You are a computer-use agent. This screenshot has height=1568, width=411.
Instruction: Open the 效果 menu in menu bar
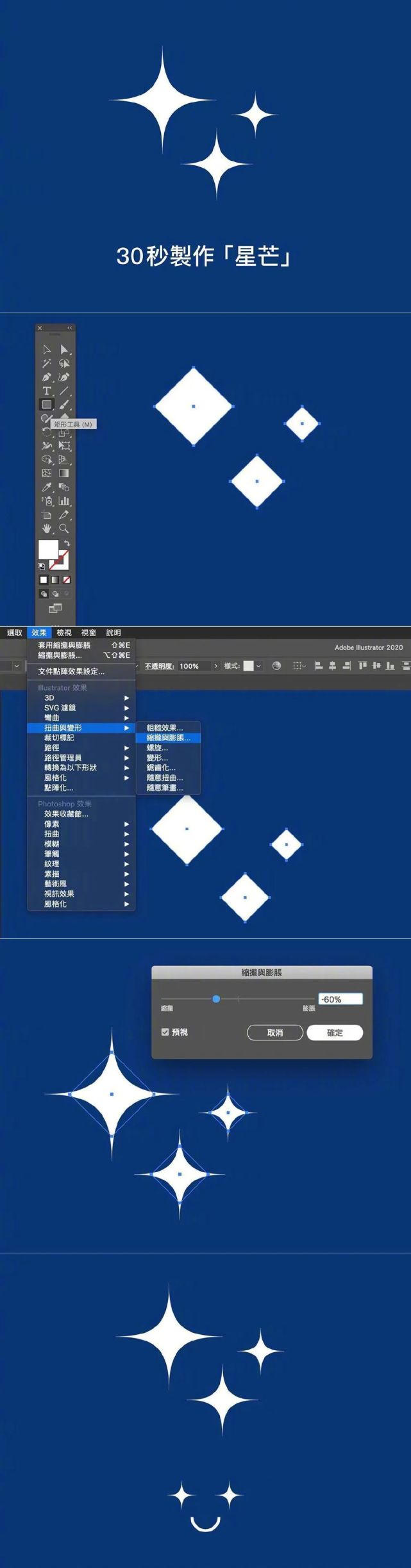tap(38, 633)
